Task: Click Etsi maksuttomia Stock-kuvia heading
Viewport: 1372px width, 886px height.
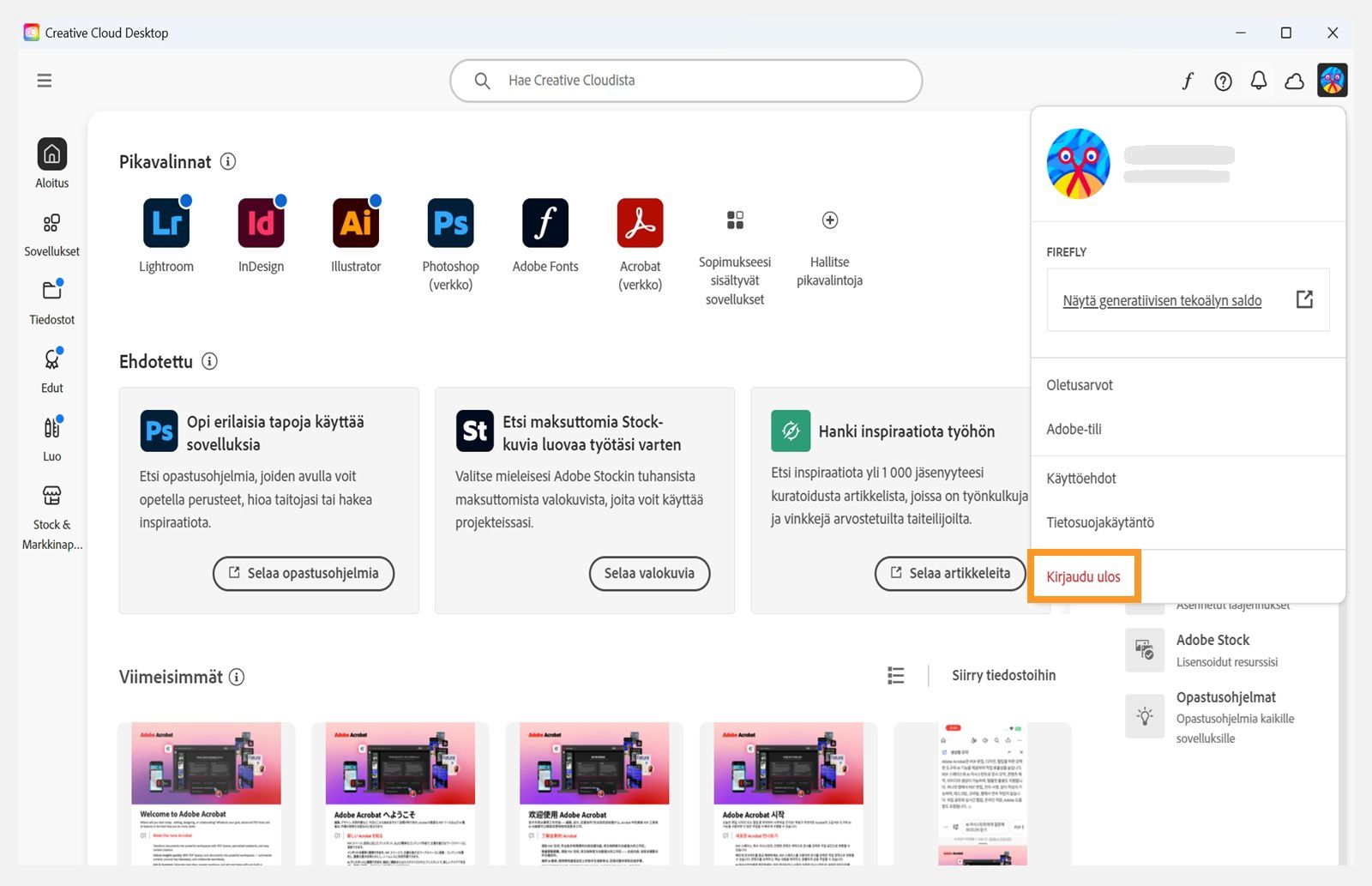Action: pyautogui.click(x=592, y=433)
